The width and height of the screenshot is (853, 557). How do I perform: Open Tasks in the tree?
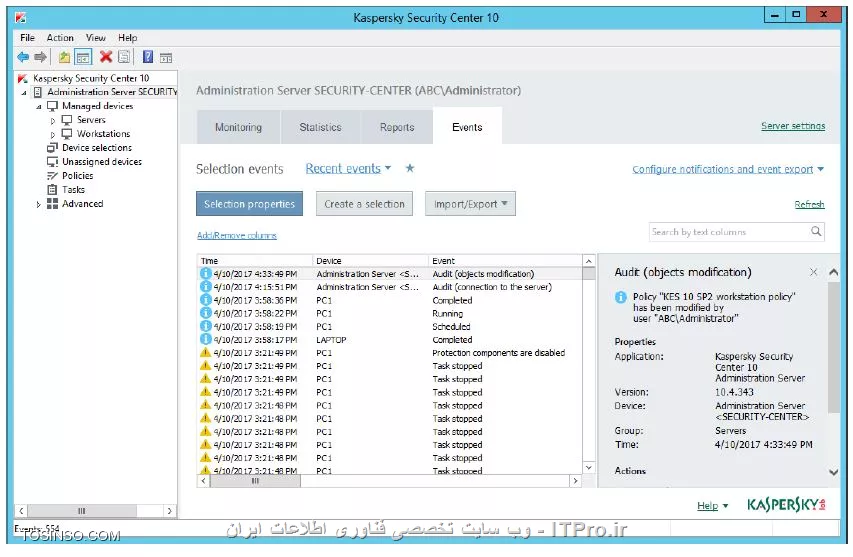(73, 190)
